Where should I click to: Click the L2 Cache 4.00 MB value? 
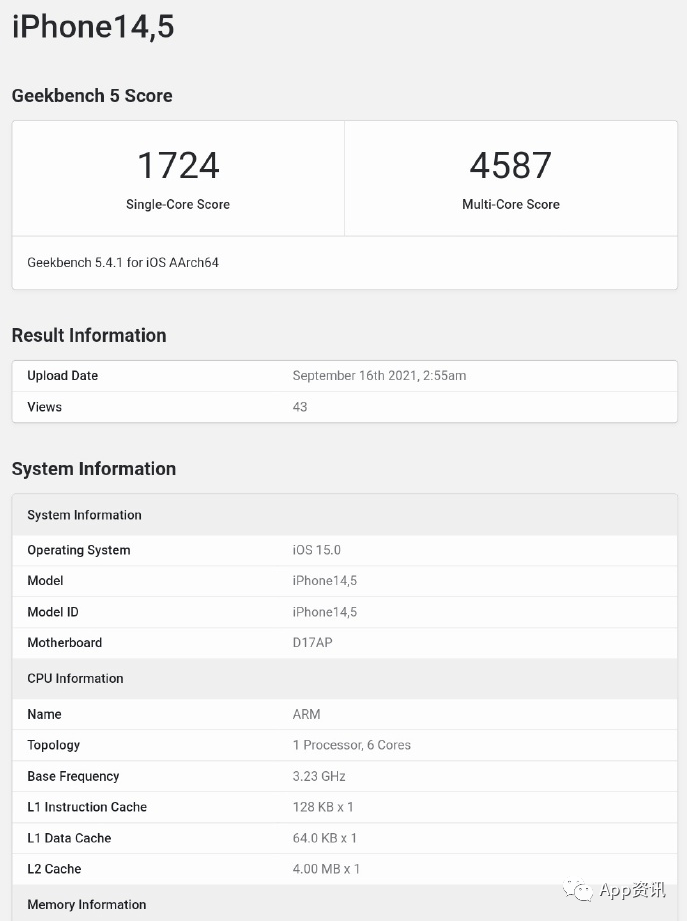coord(326,869)
